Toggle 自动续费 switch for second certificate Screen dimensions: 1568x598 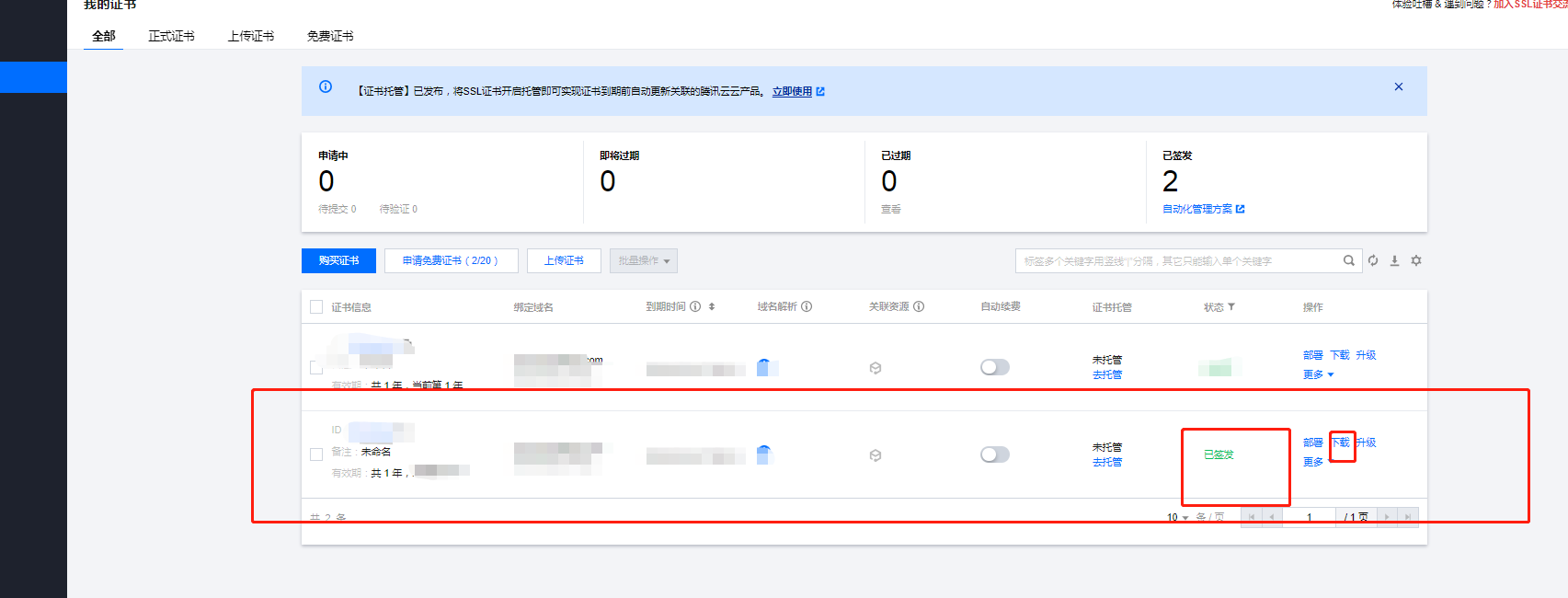pos(994,454)
